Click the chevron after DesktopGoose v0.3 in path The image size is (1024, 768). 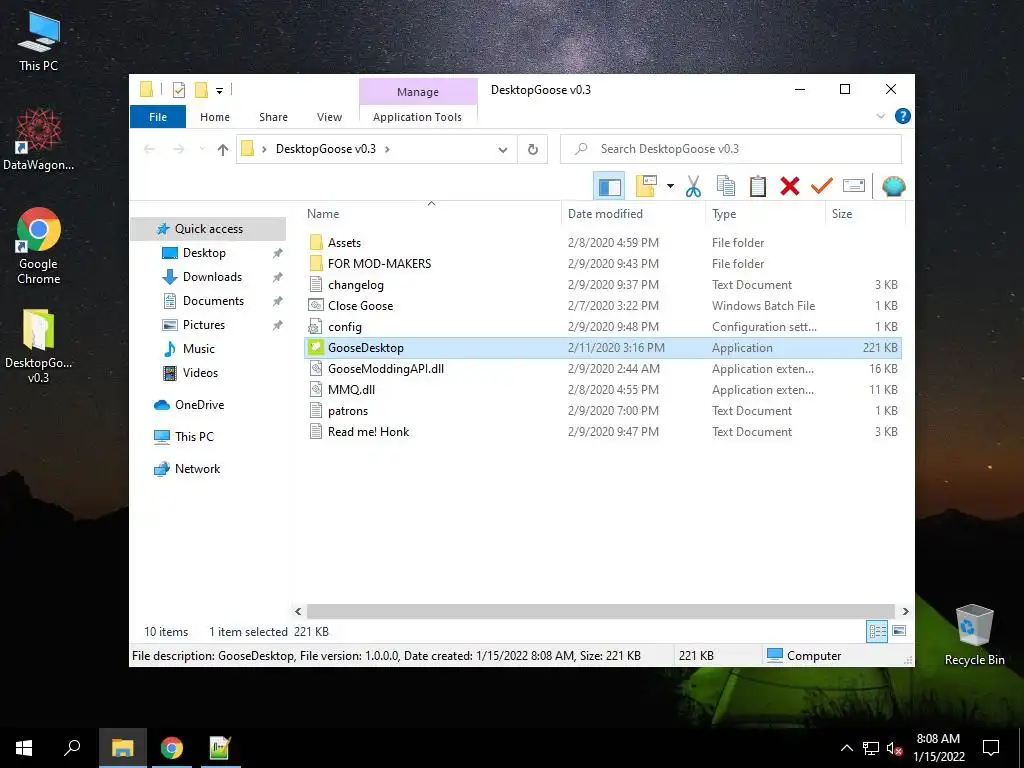coord(387,150)
